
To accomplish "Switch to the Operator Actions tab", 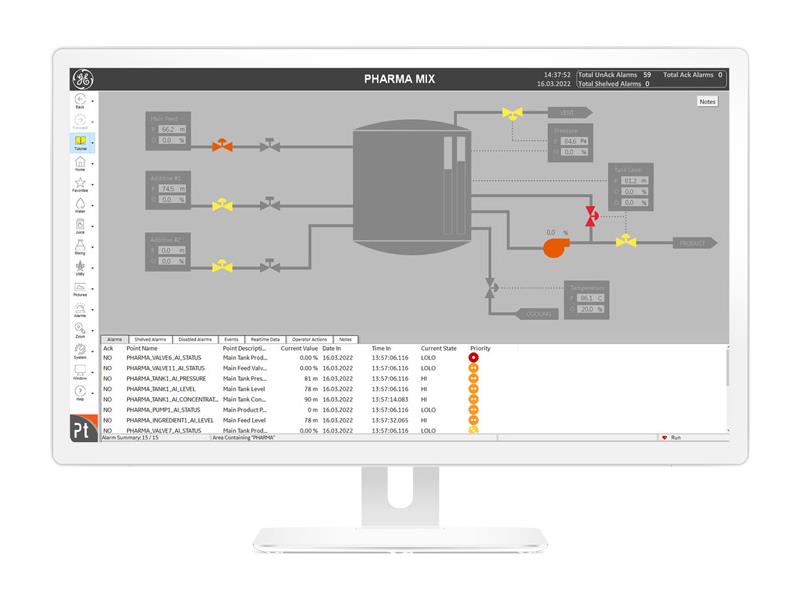I will 310,339.
